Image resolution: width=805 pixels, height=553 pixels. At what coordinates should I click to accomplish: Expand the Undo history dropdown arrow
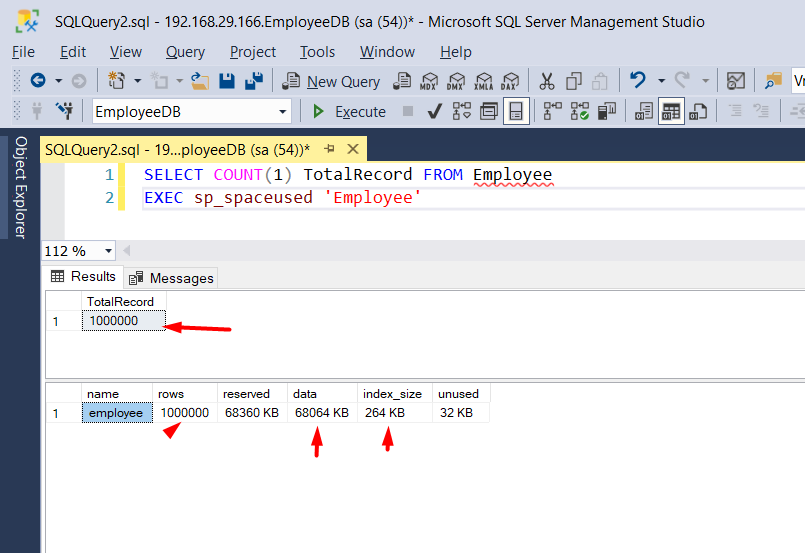tap(661, 81)
